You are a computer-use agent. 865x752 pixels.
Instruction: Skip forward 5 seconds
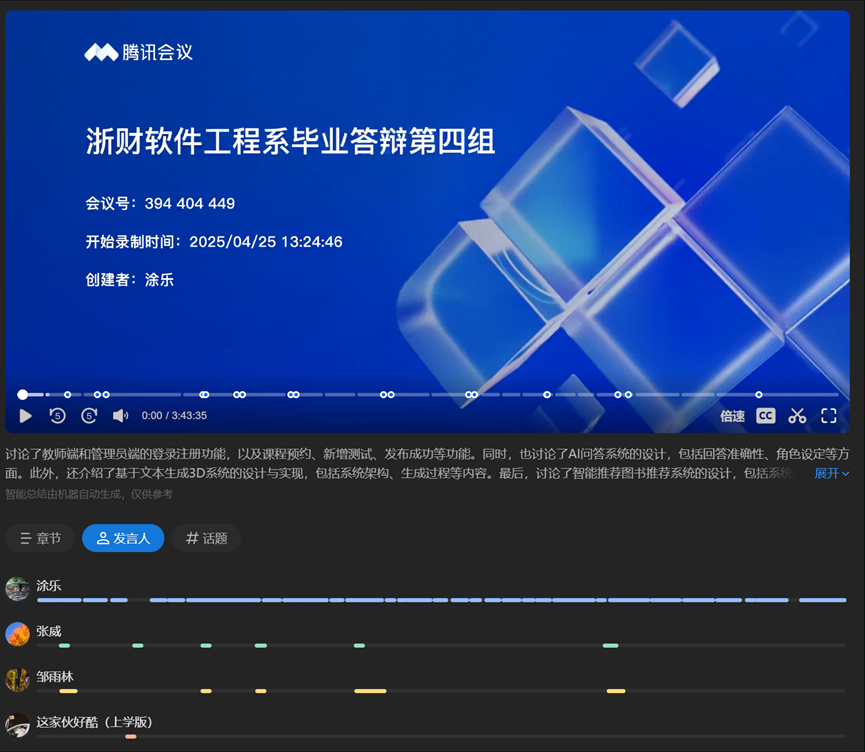(89, 416)
